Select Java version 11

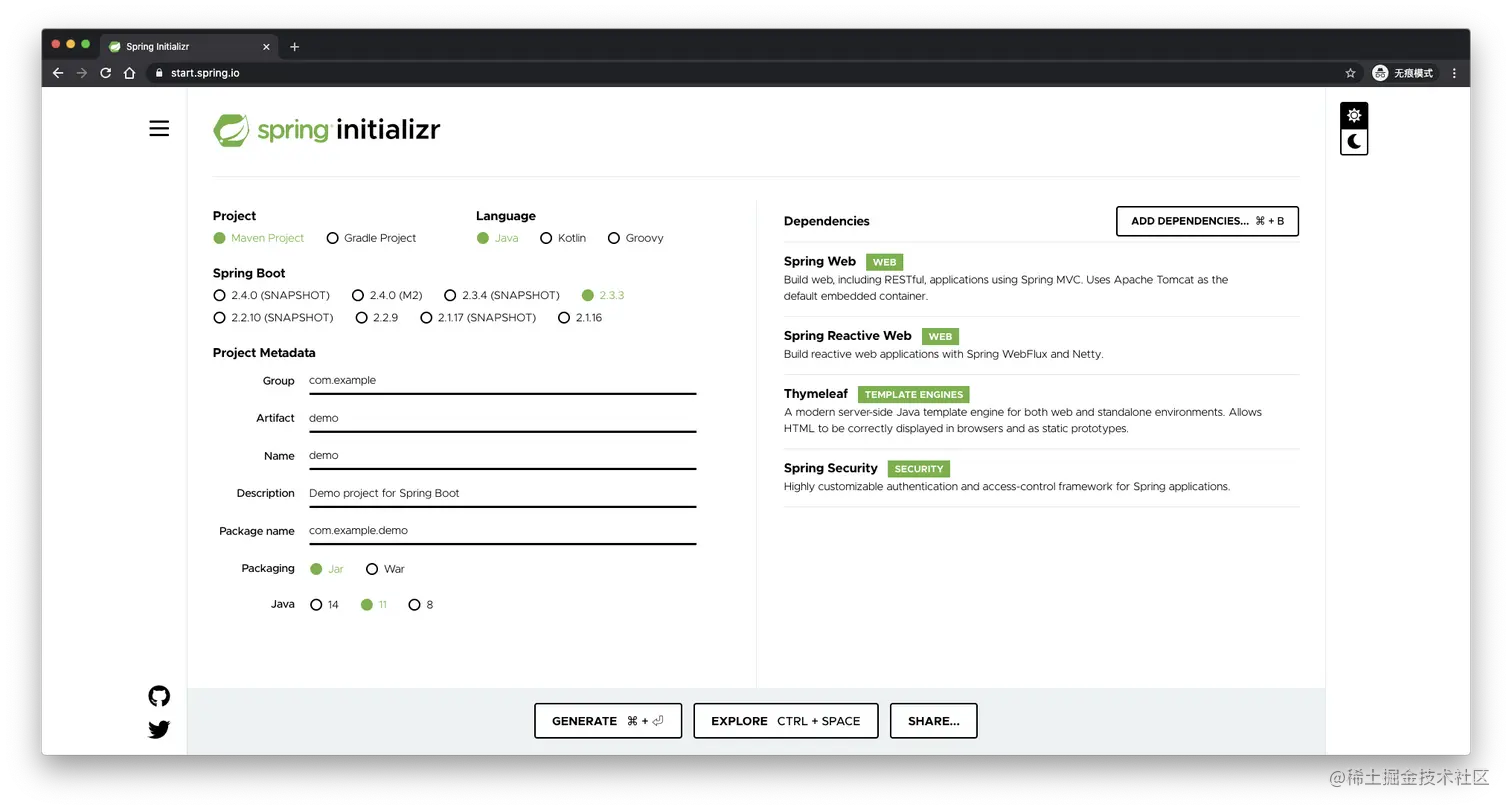[x=374, y=605]
